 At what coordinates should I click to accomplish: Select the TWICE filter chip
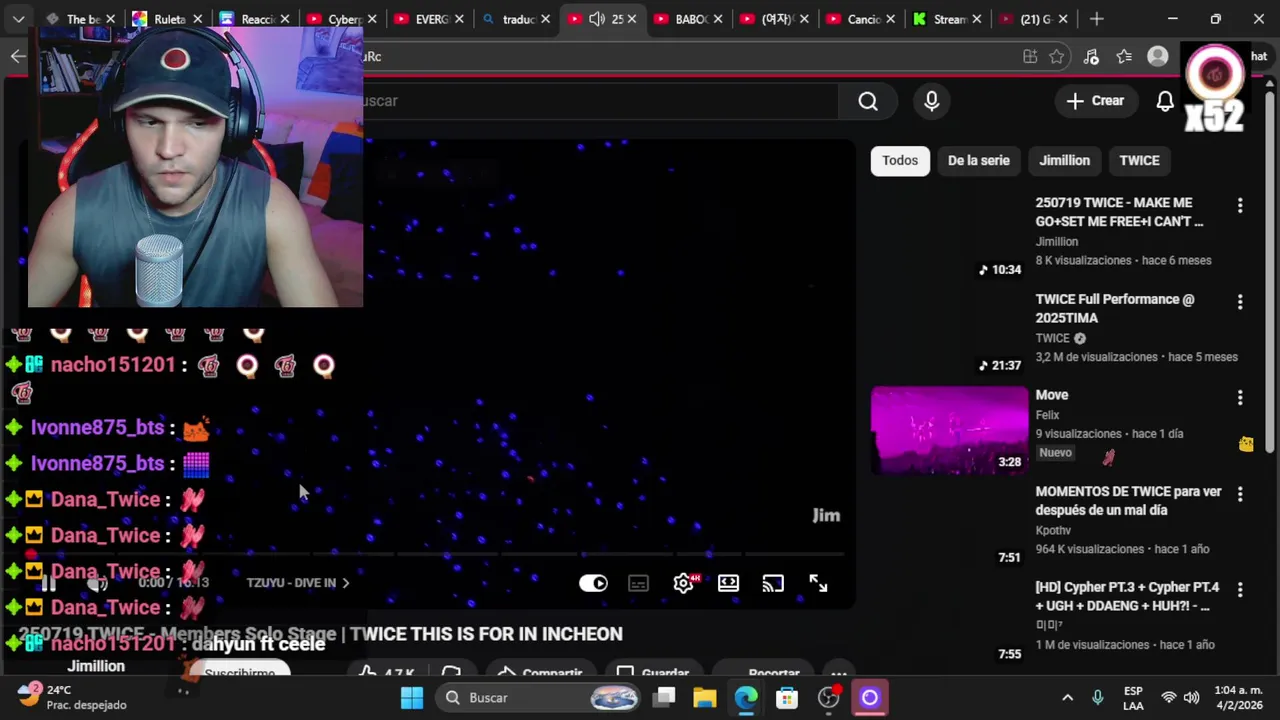tap(1139, 160)
